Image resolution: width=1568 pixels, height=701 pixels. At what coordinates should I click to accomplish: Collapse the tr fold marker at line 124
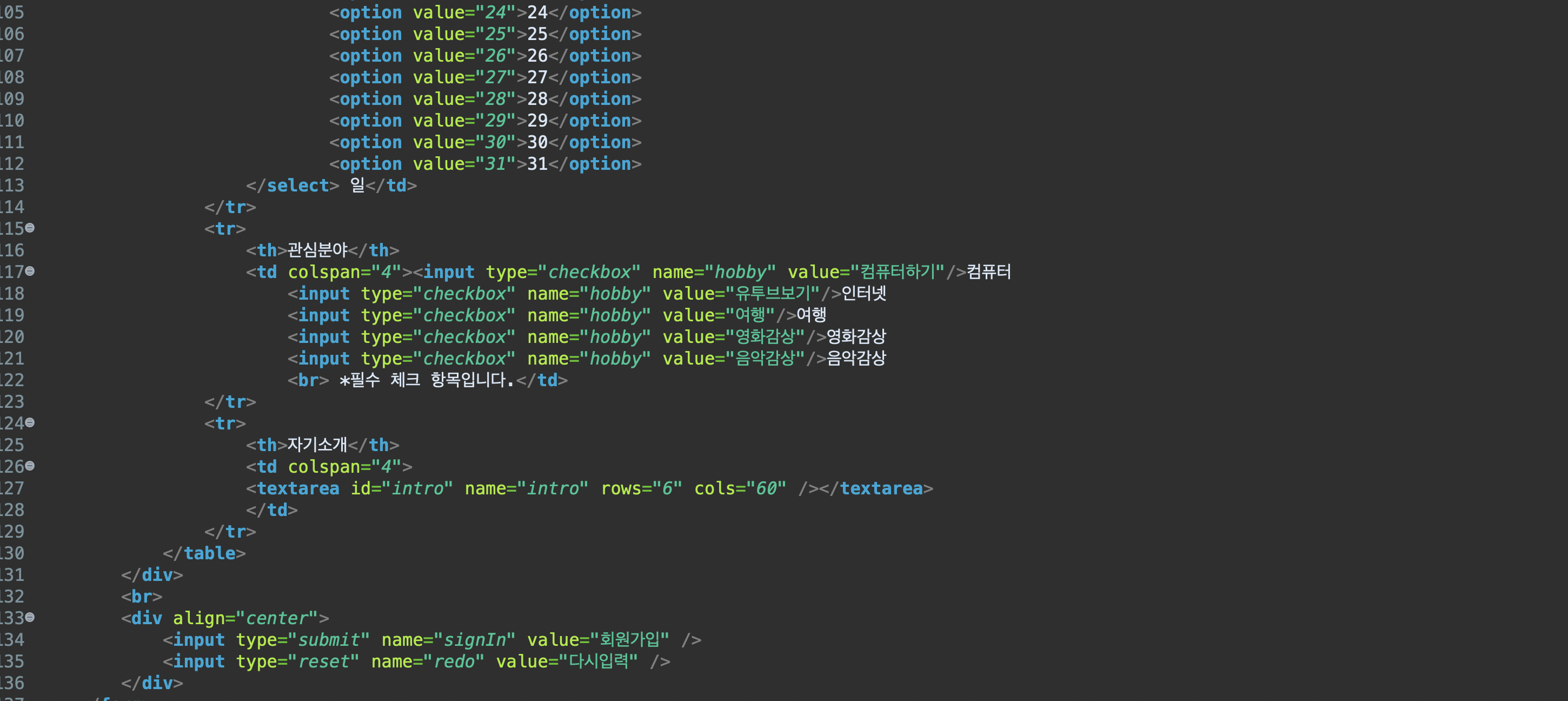pos(30,422)
